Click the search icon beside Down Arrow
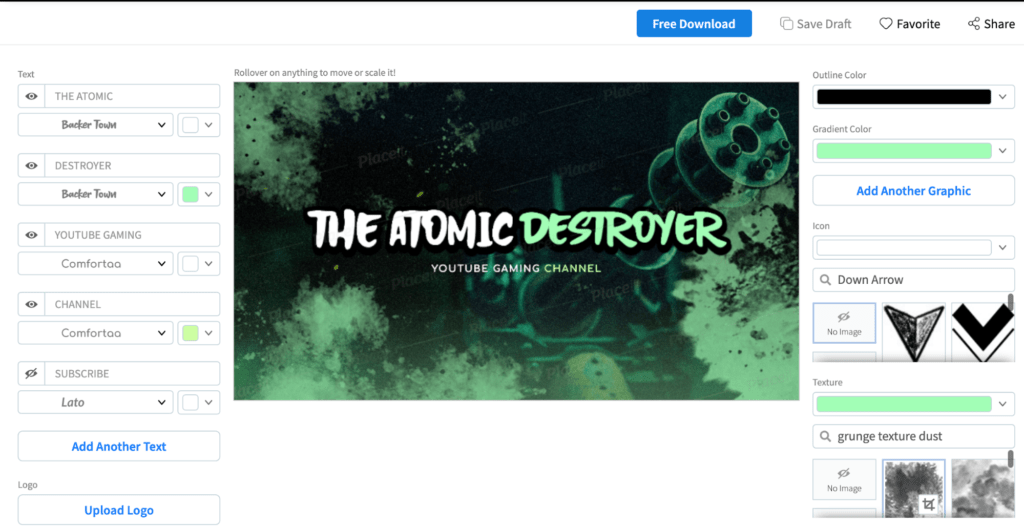 825,280
